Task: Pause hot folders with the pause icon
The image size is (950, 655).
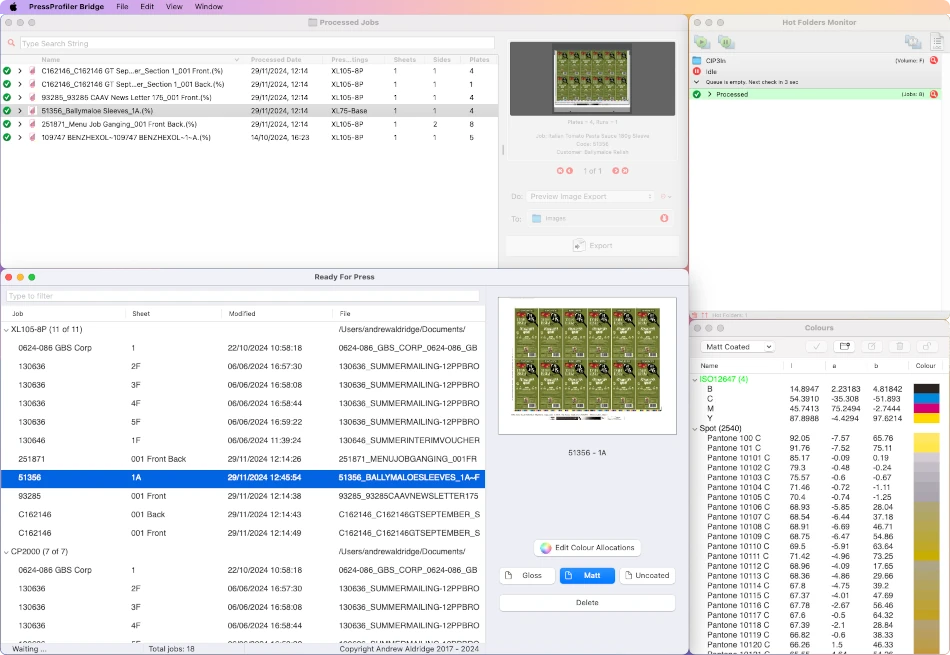Action: point(726,42)
